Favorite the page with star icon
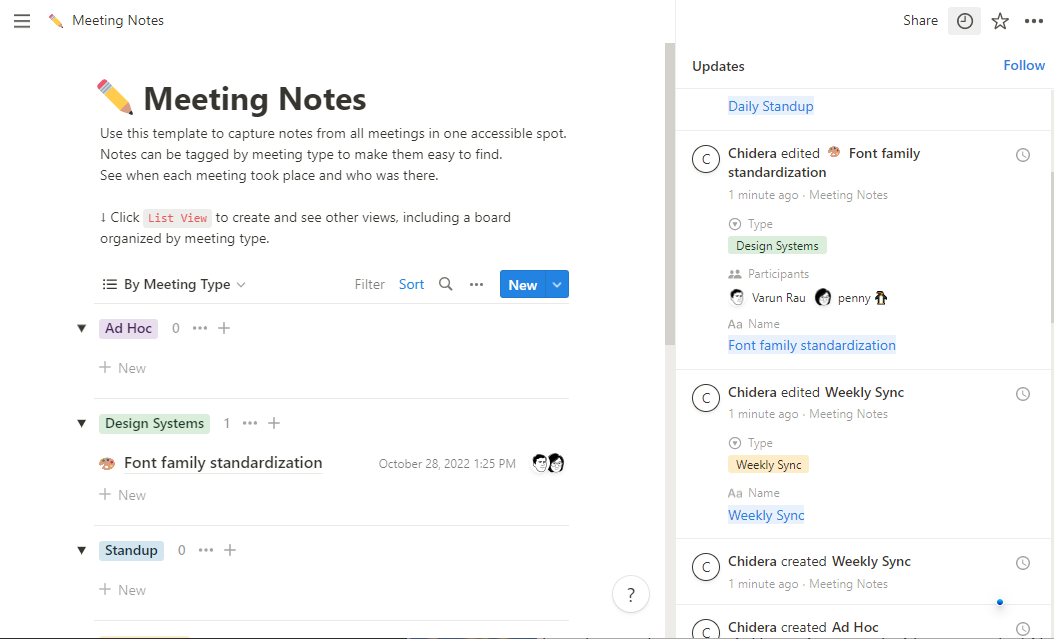 (1000, 21)
